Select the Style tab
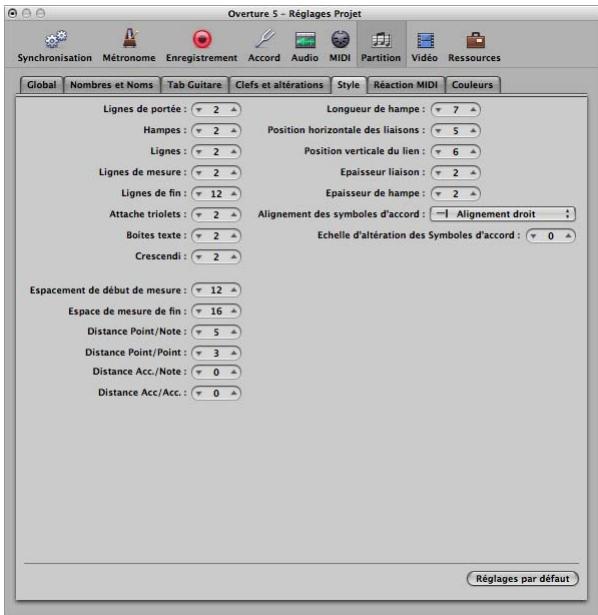 [349, 85]
